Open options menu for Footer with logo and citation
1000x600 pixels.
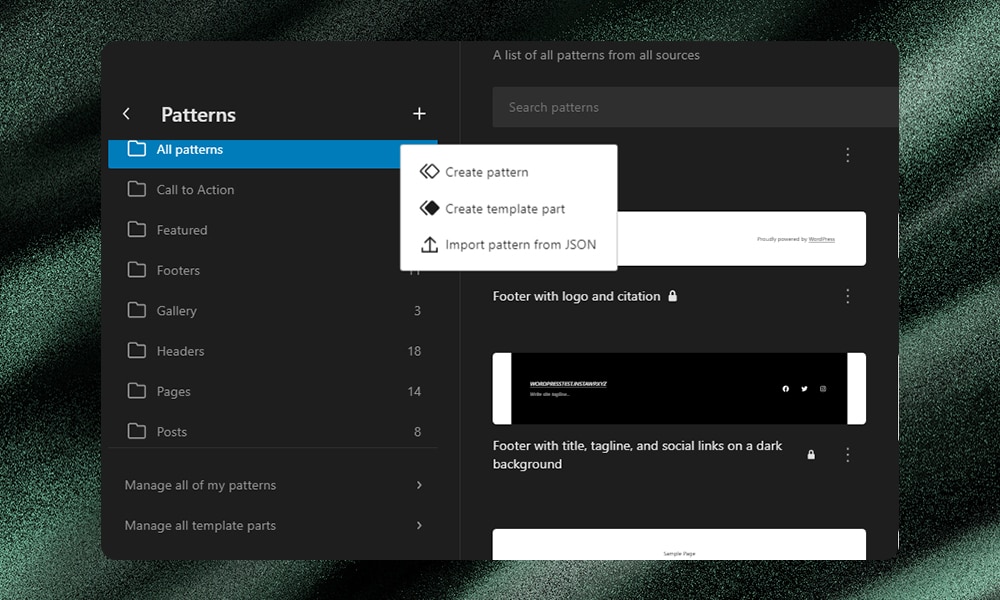point(848,296)
